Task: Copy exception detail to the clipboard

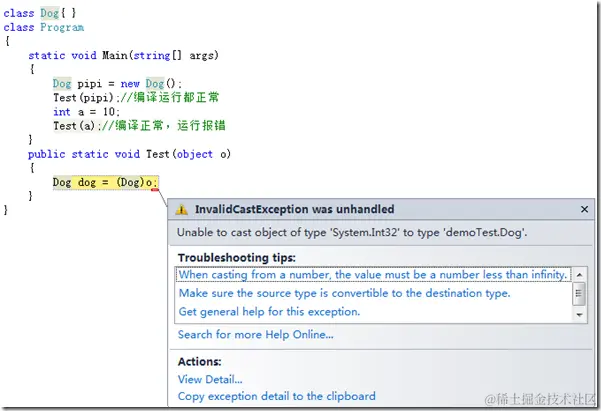Action: 276,396
